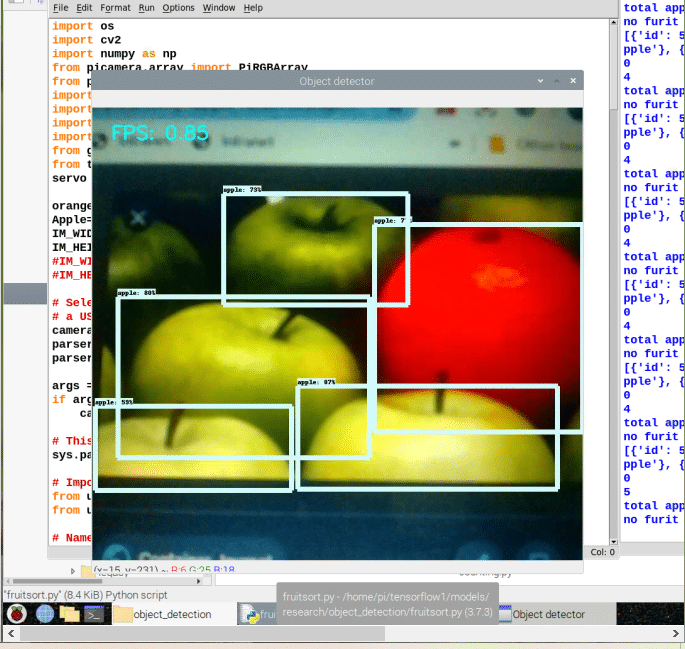The width and height of the screenshot is (685, 649).
Task: Open the Run menu
Action: tap(146, 8)
